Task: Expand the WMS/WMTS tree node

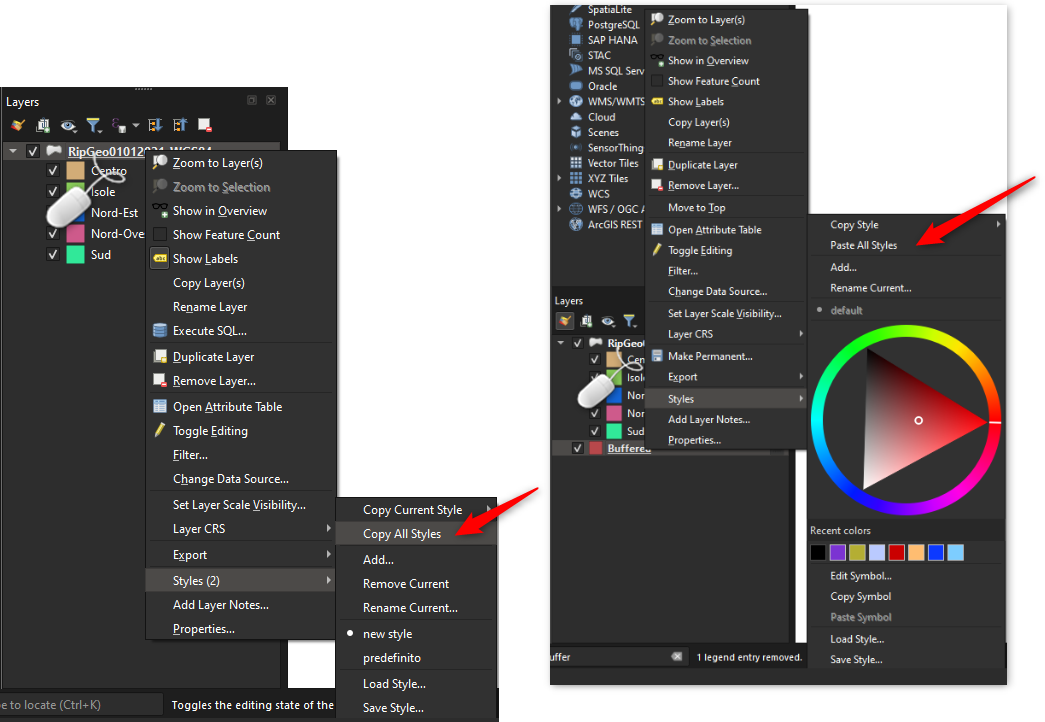Action: coord(560,101)
